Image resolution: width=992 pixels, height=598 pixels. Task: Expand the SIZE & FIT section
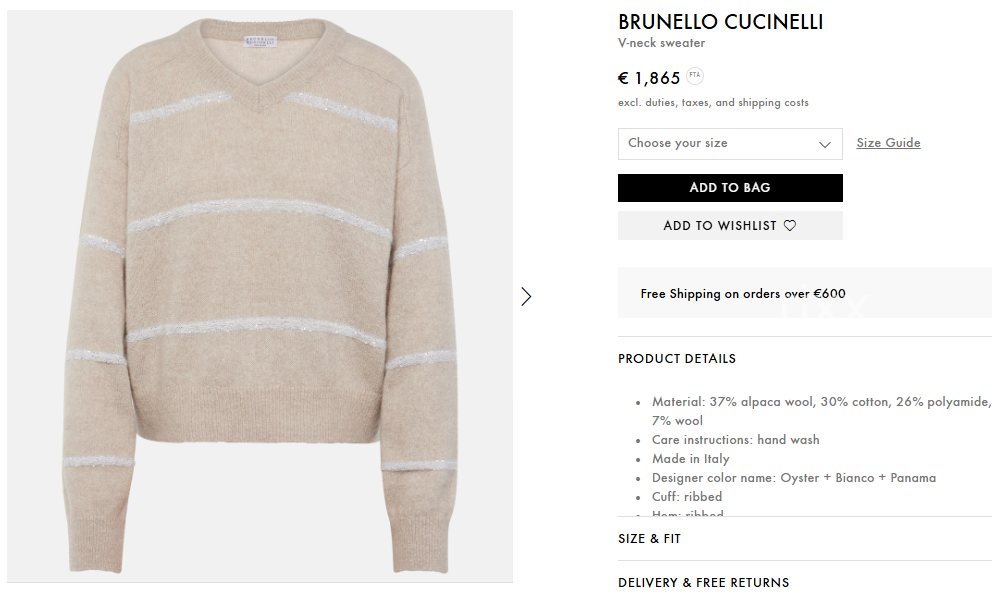(x=649, y=539)
